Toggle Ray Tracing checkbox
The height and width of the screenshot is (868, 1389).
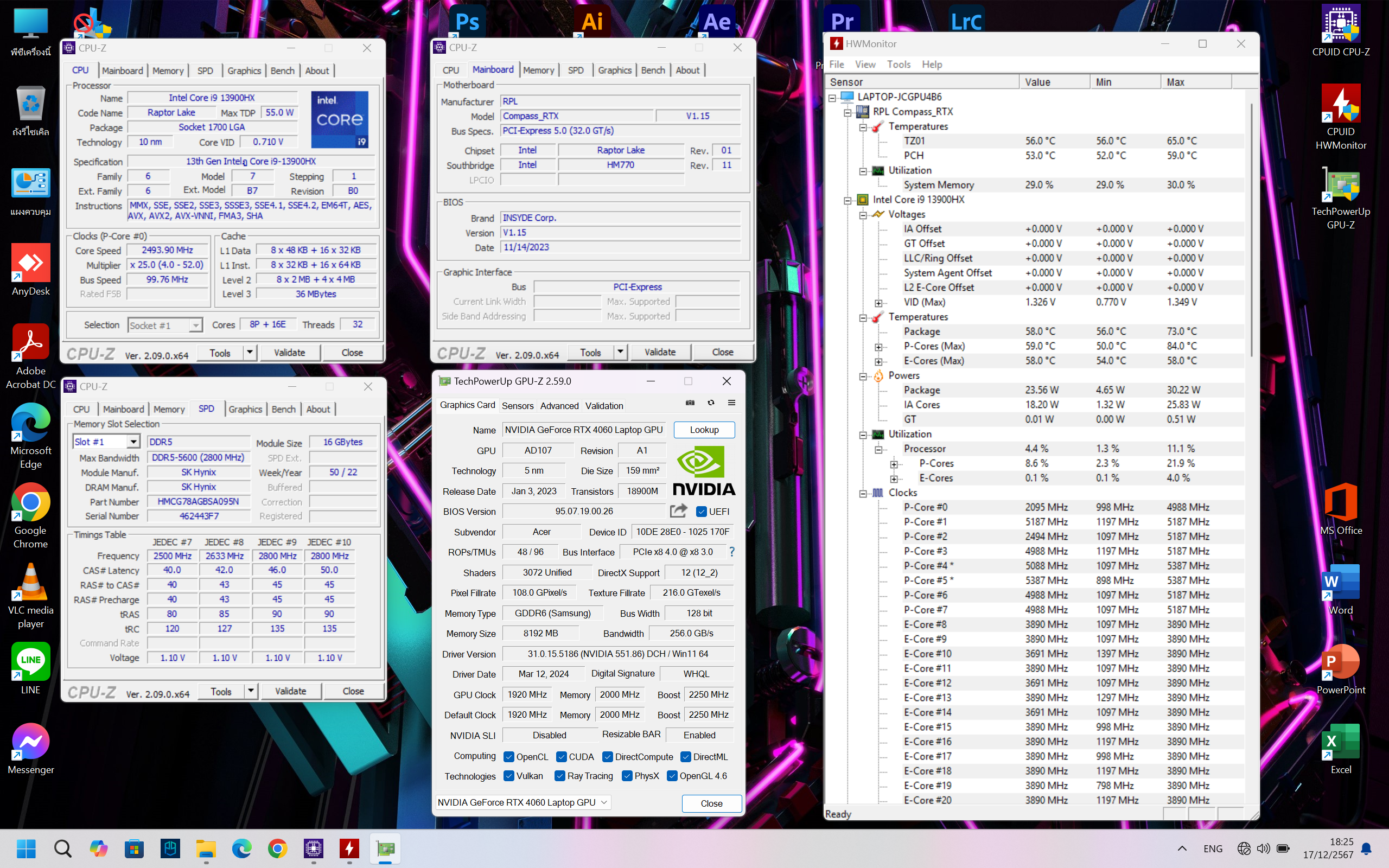[559, 776]
